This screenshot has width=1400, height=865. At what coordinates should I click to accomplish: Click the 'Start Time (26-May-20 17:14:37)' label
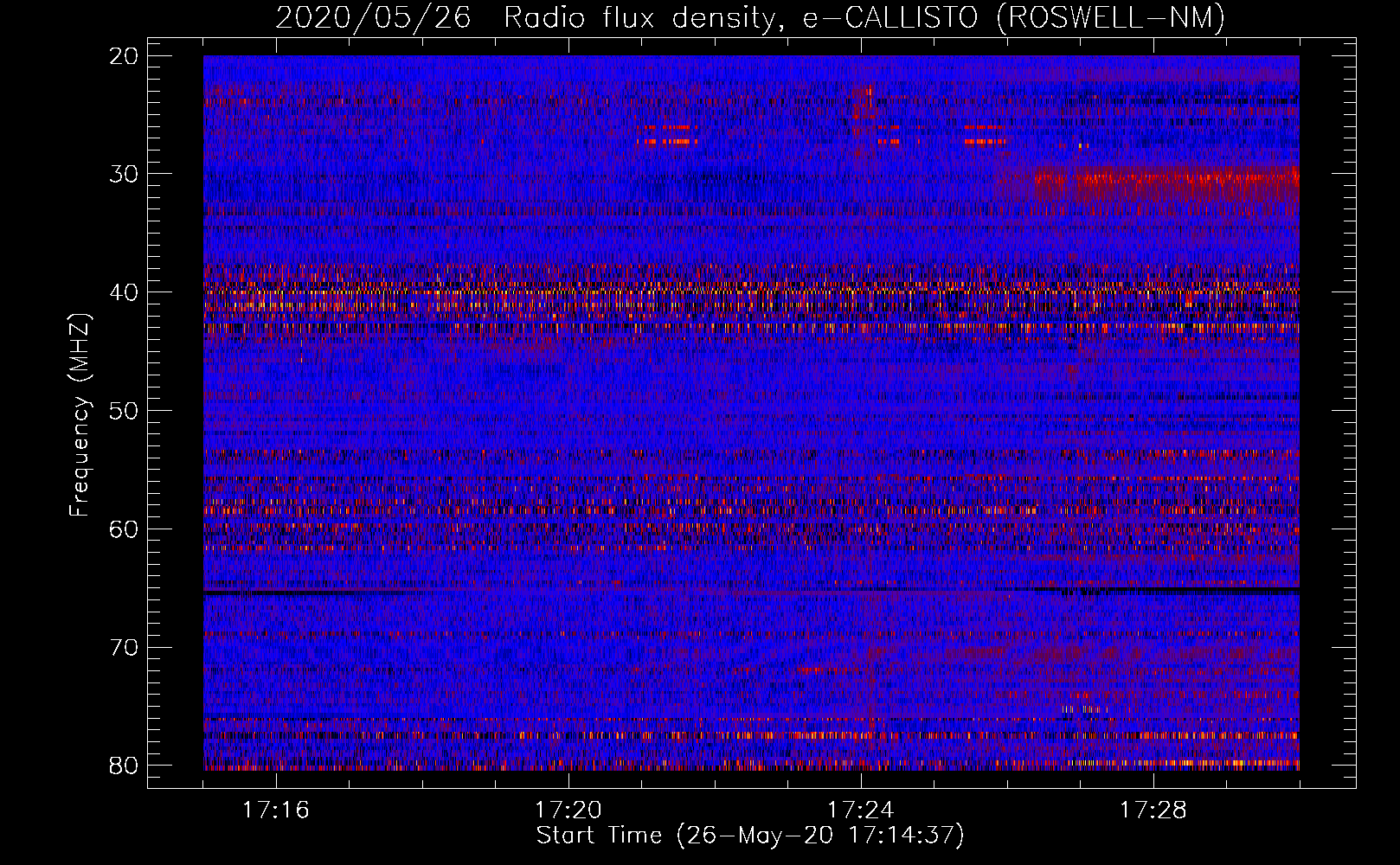[749, 836]
